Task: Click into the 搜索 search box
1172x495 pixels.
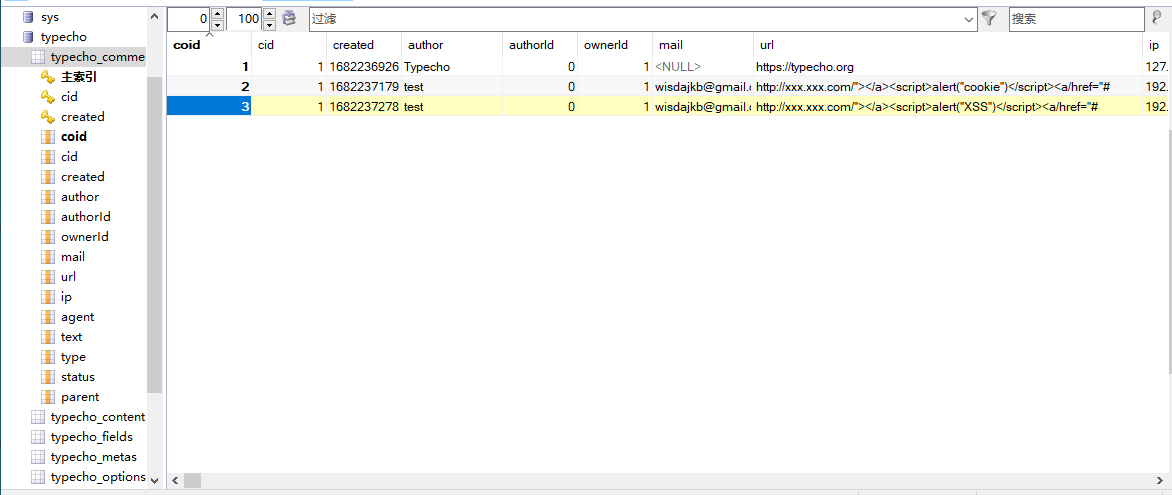Action: point(1076,19)
